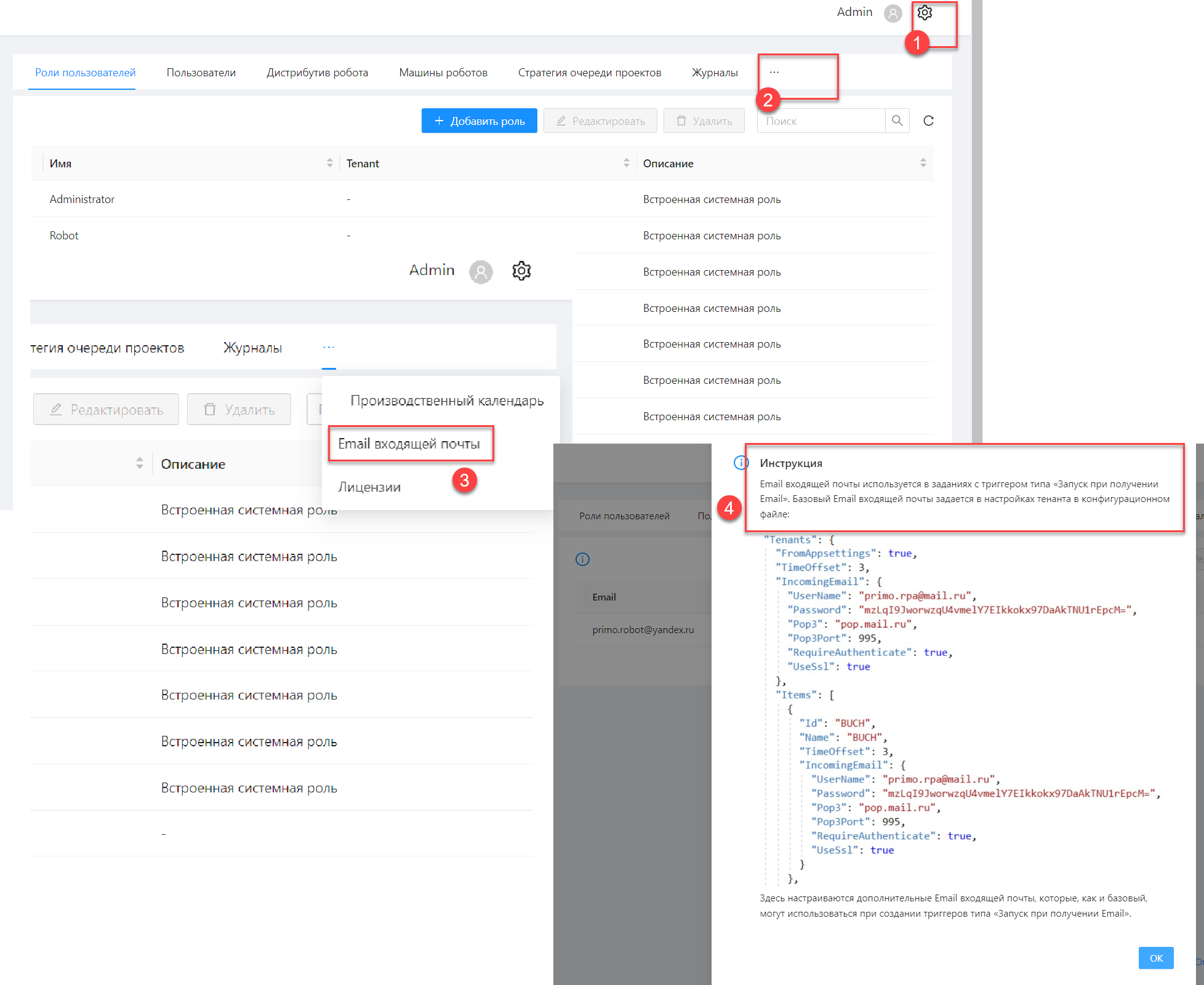This screenshot has width=1204, height=985.
Task: Click gear icon in the zoomed Admin inset
Action: [x=521, y=271]
